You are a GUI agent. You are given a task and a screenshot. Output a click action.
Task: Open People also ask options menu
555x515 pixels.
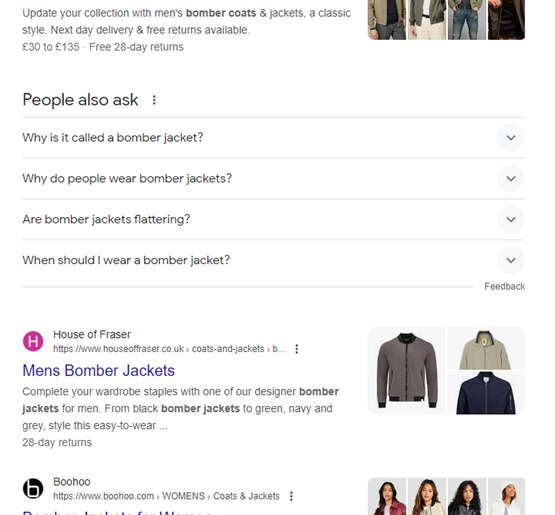[x=154, y=100]
